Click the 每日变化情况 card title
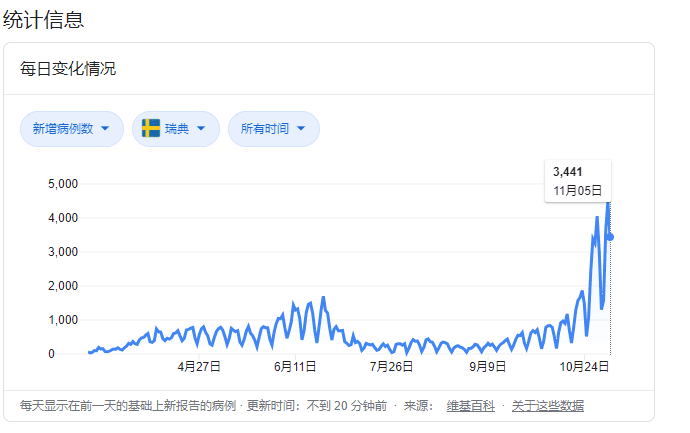 click(68, 69)
